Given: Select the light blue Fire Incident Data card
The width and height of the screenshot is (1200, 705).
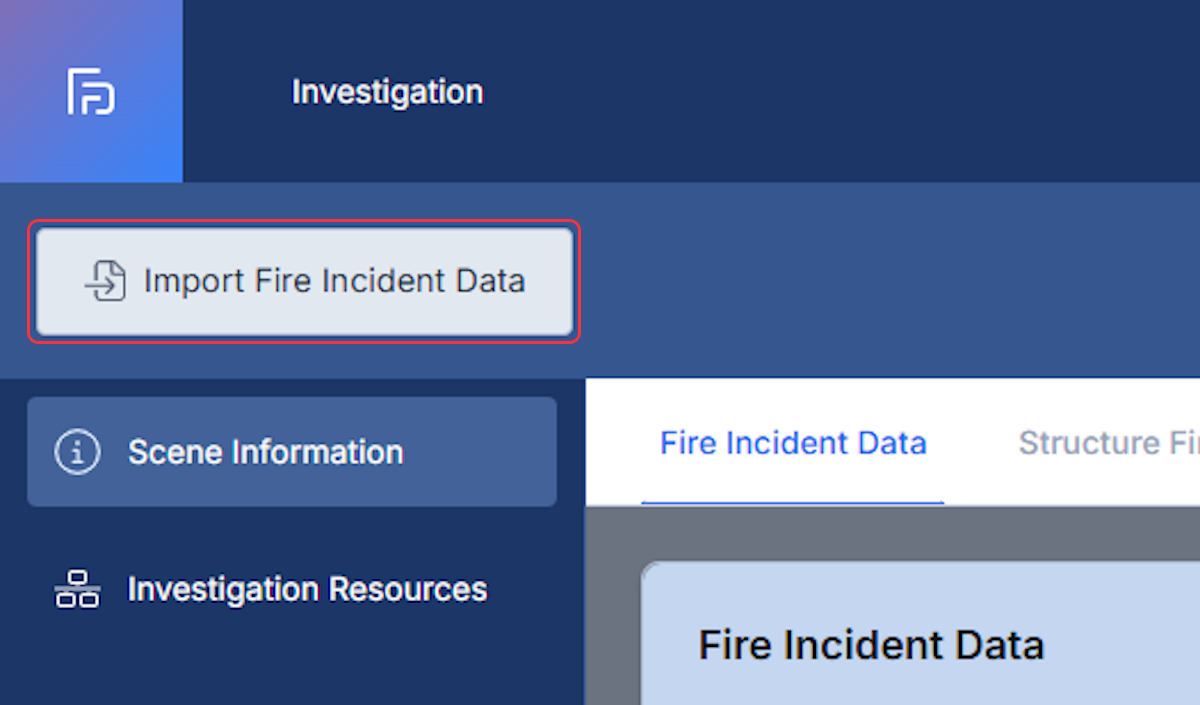Looking at the screenshot, I should (920, 633).
